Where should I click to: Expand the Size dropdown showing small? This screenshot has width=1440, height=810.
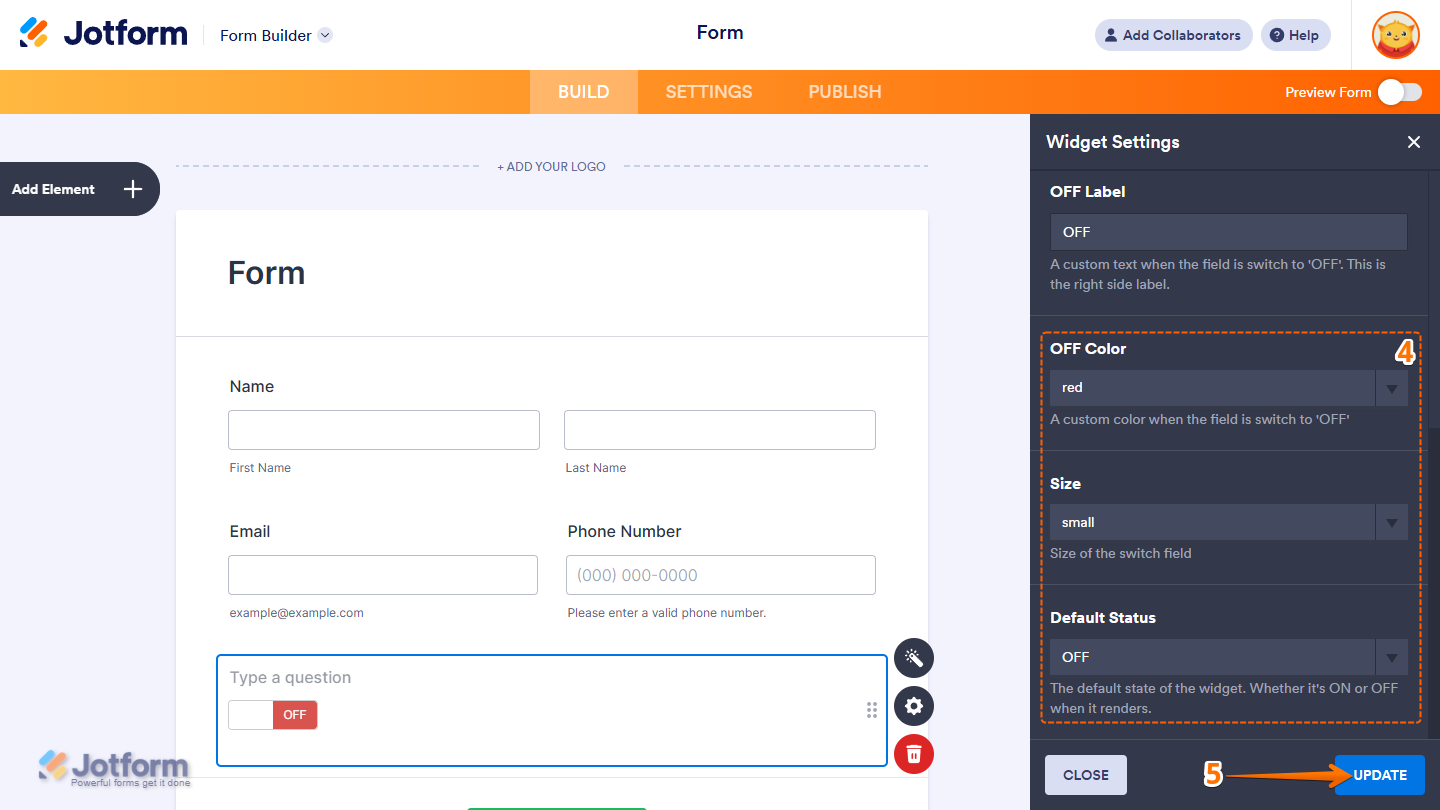pos(1391,522)
